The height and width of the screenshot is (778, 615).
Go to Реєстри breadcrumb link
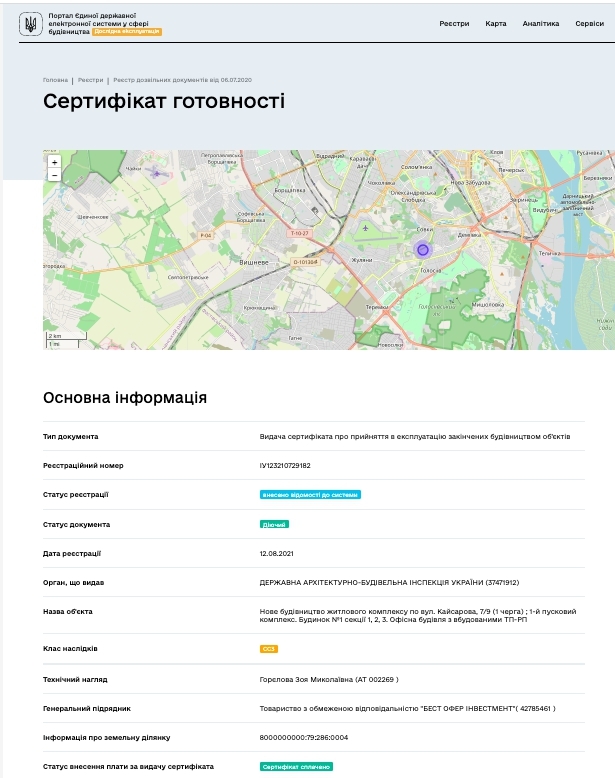point(90,80)
